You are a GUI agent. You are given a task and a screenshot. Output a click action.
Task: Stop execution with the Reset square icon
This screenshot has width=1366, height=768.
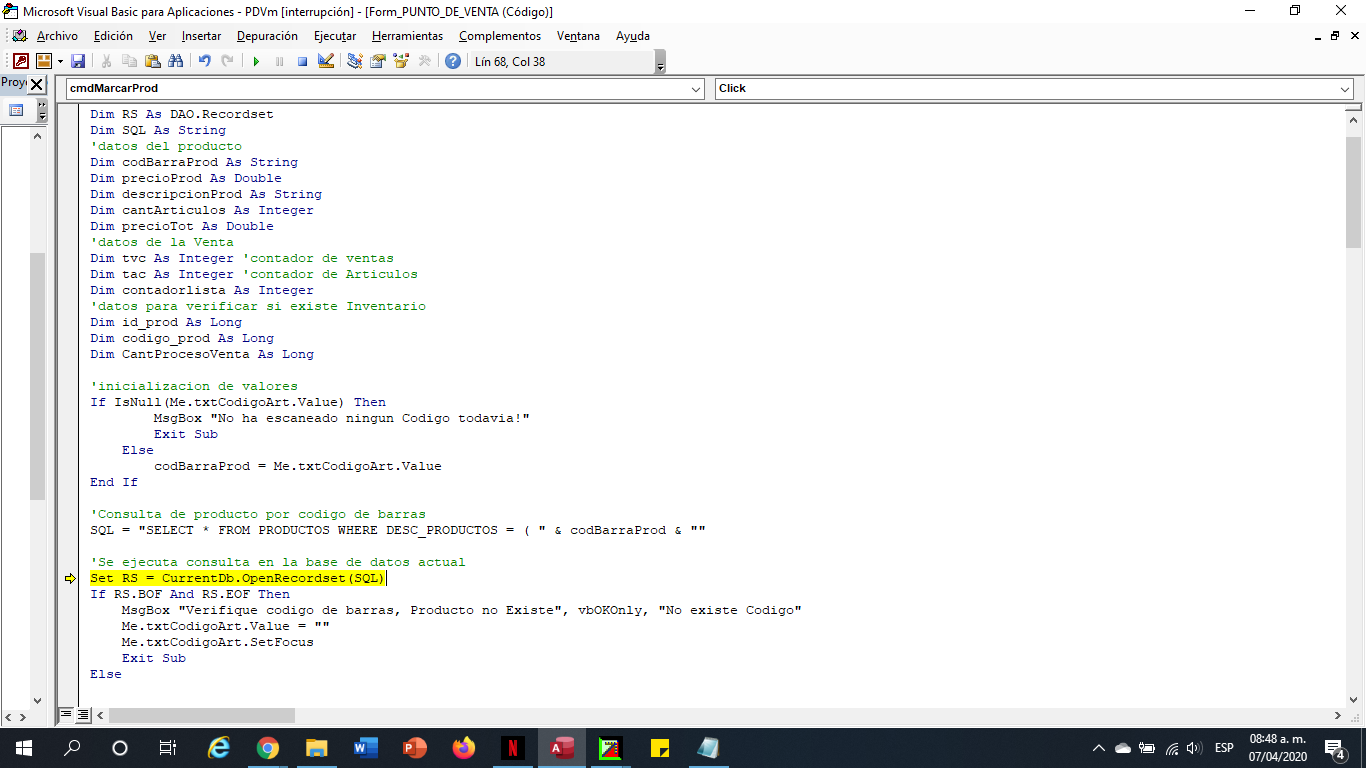[x=302, y=61]
